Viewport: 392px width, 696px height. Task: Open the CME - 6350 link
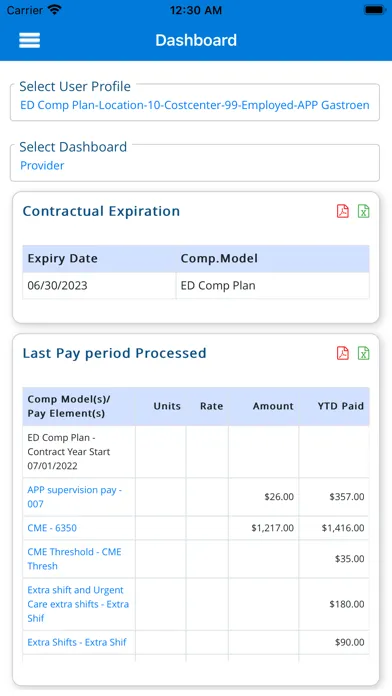tap(52, 528)
